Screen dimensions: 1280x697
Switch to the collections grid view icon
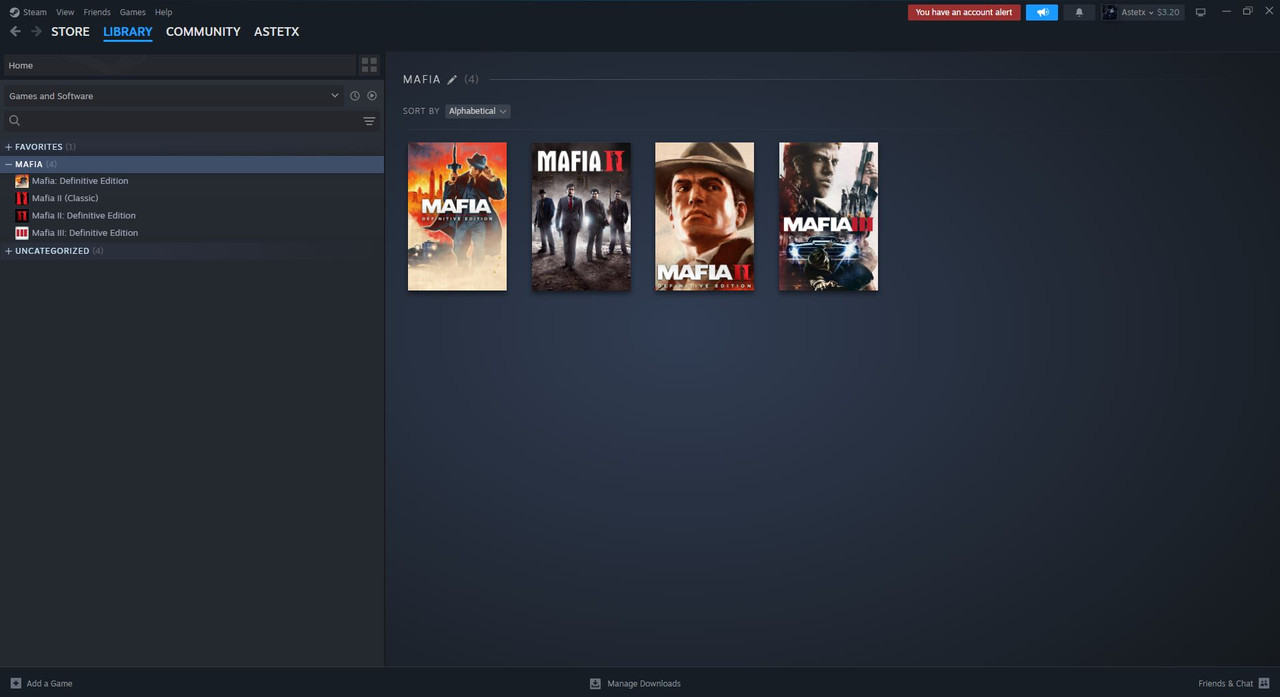click(x=369, y=65)
